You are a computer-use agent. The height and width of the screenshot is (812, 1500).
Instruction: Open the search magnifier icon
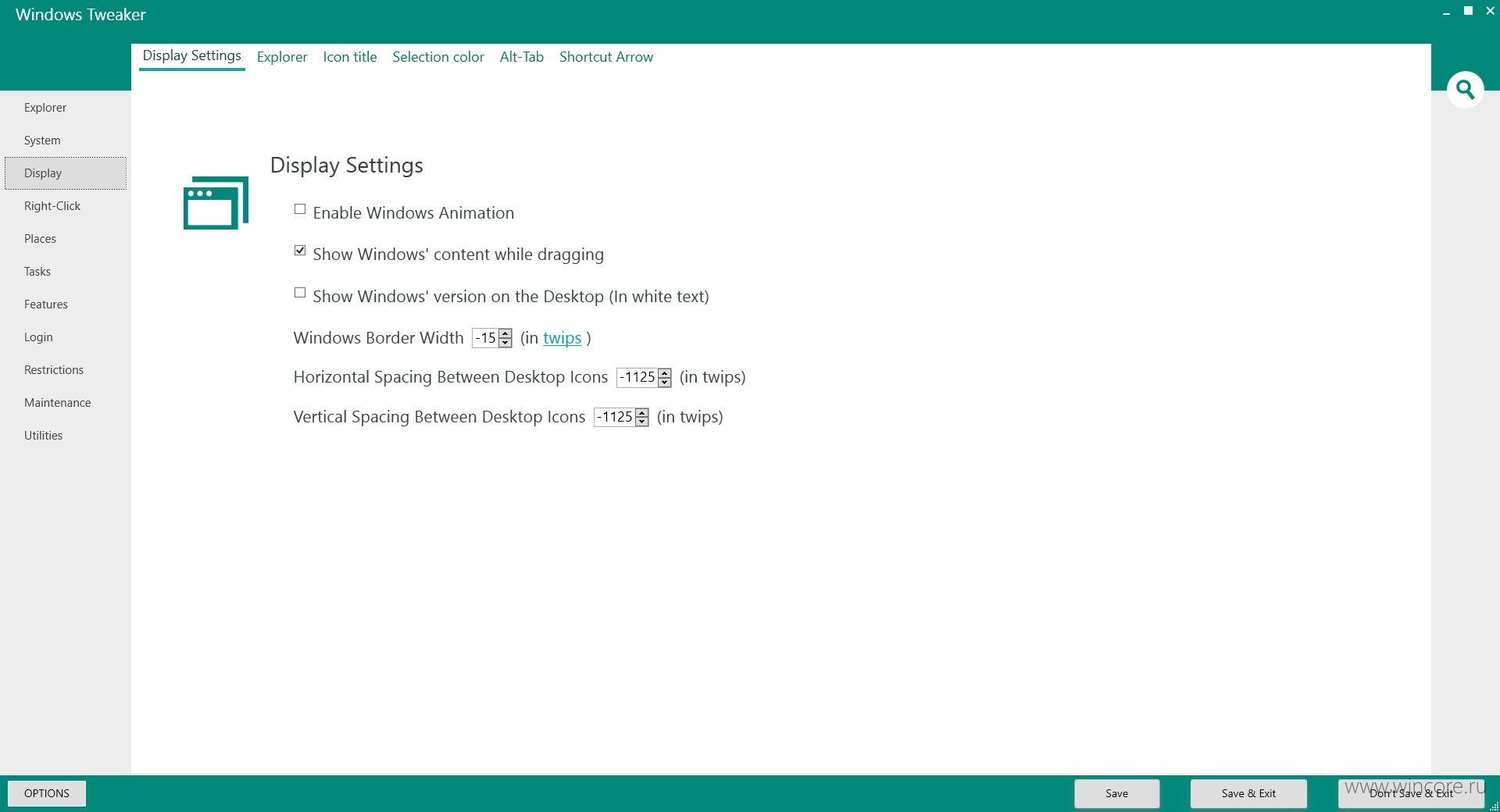1465,90
